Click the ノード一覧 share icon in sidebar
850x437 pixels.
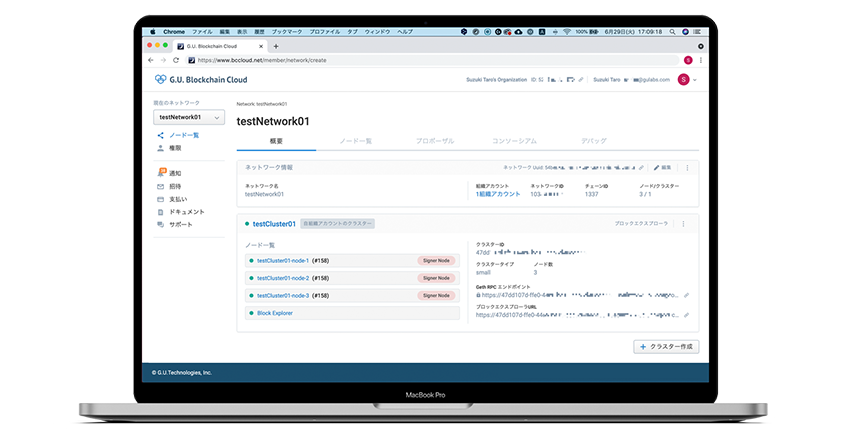click(x=161, y=135)
